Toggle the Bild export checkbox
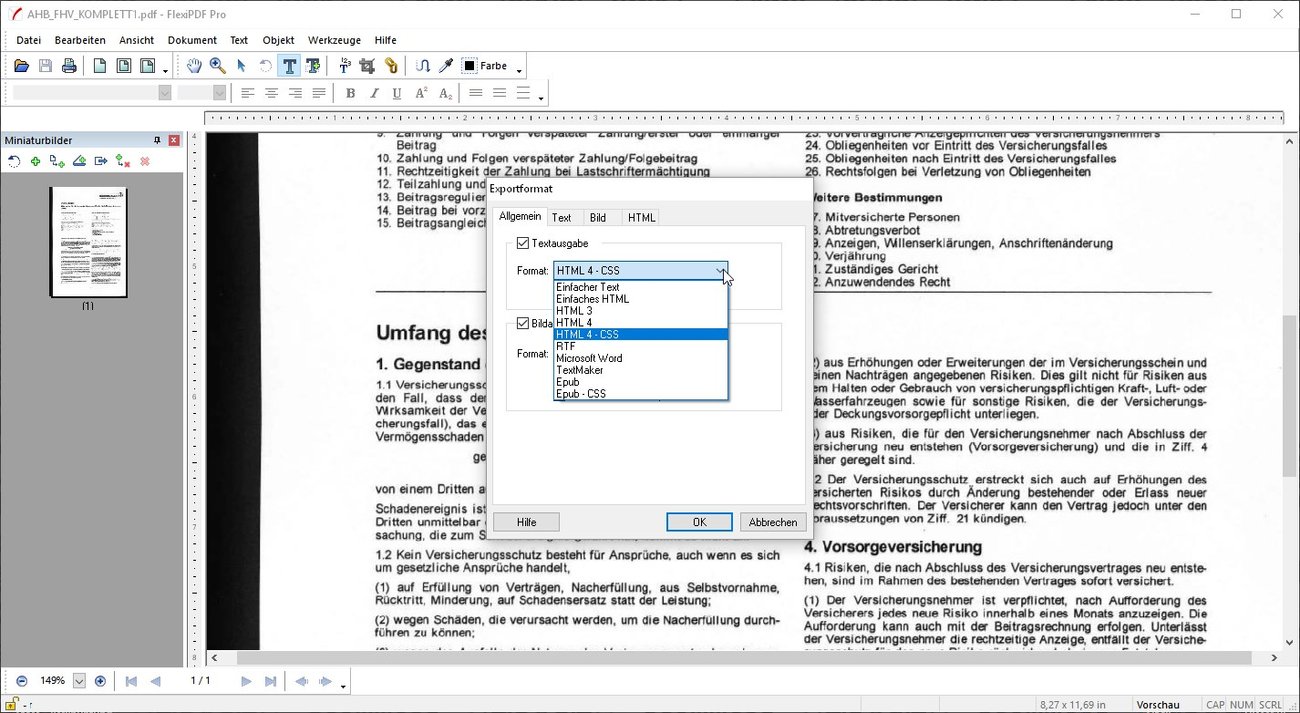1300x713 pixels. [522, 322]
